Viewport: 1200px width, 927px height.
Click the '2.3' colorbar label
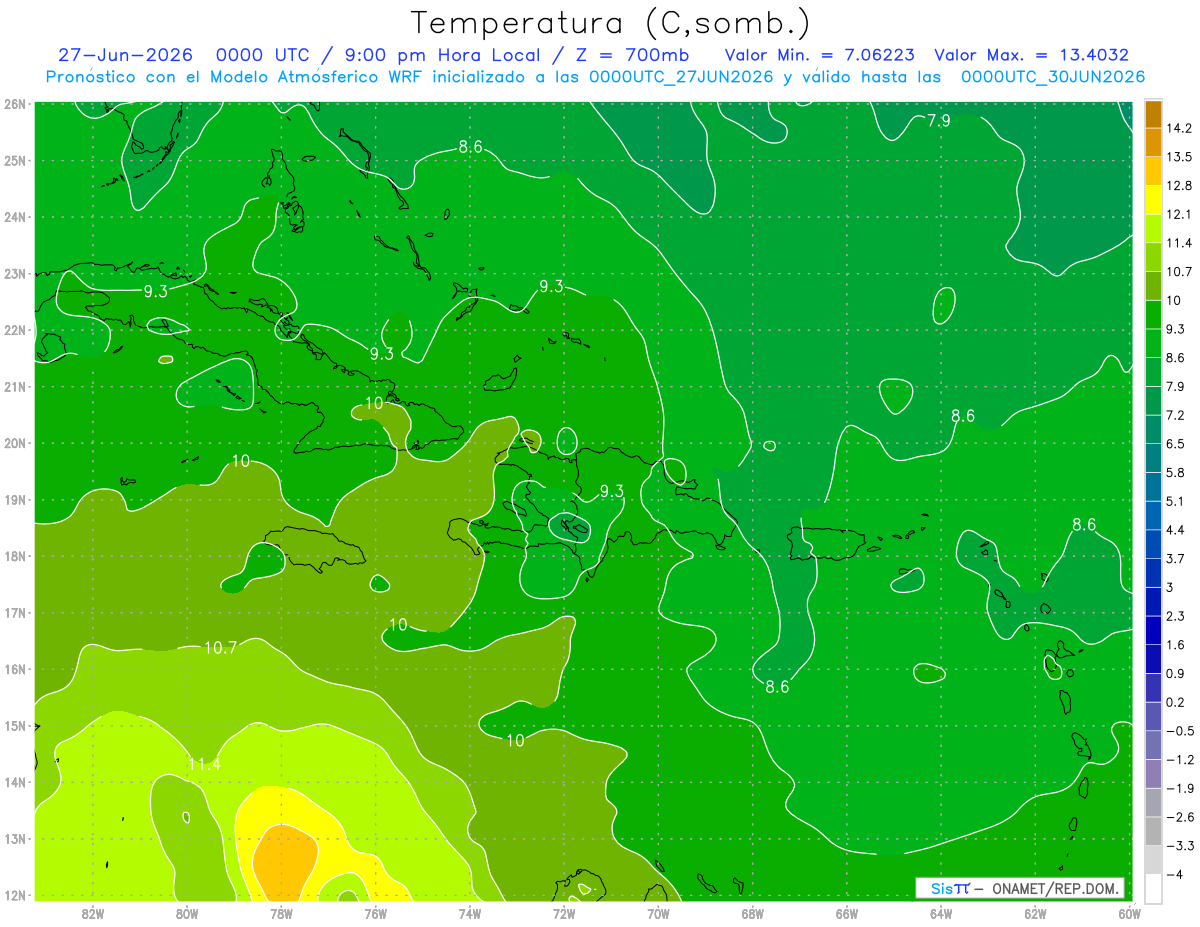[x=1175, y=616]
